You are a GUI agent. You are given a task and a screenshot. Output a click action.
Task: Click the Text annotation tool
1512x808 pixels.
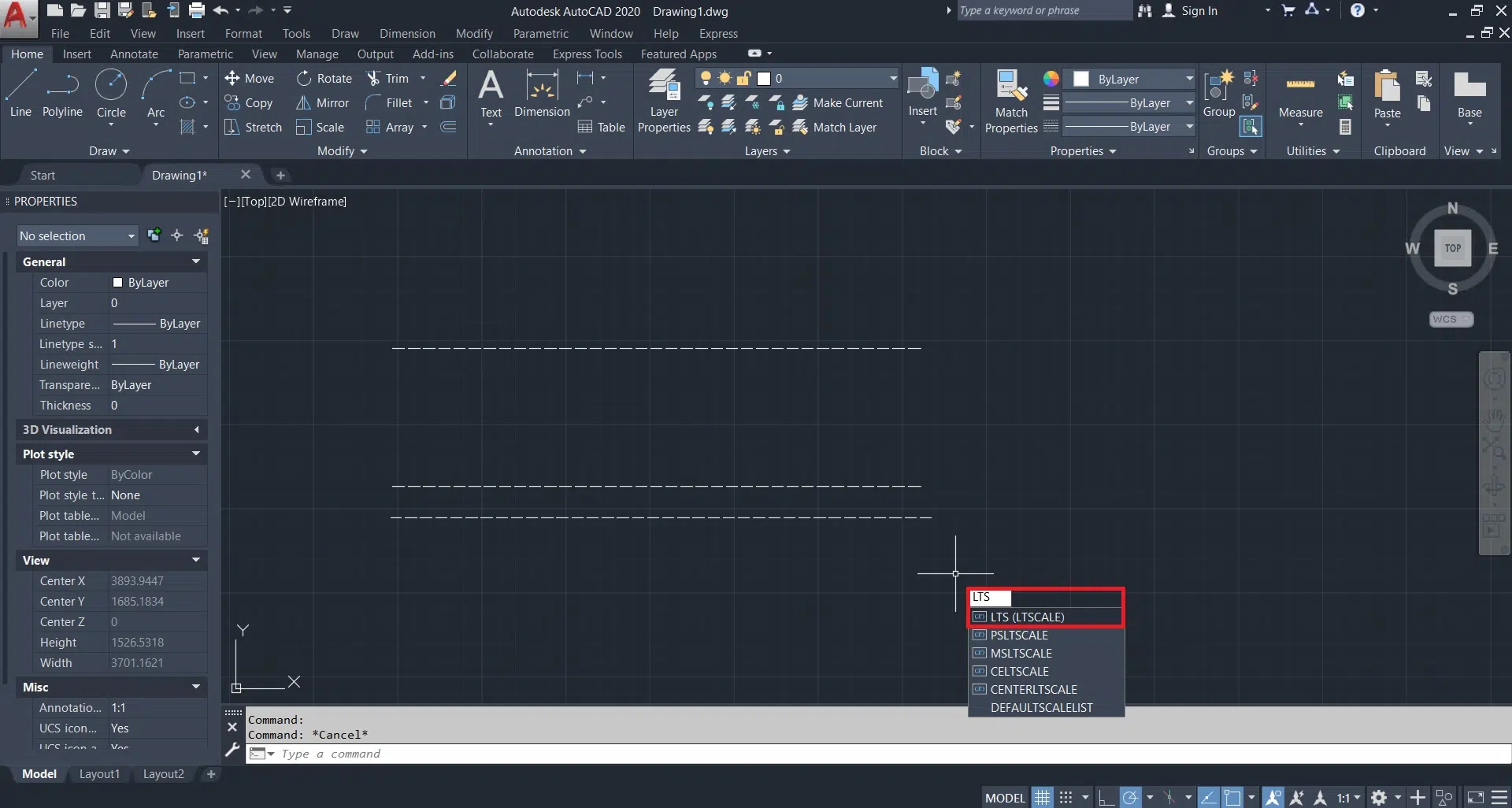pyautogui.click(x=491, y=93)
